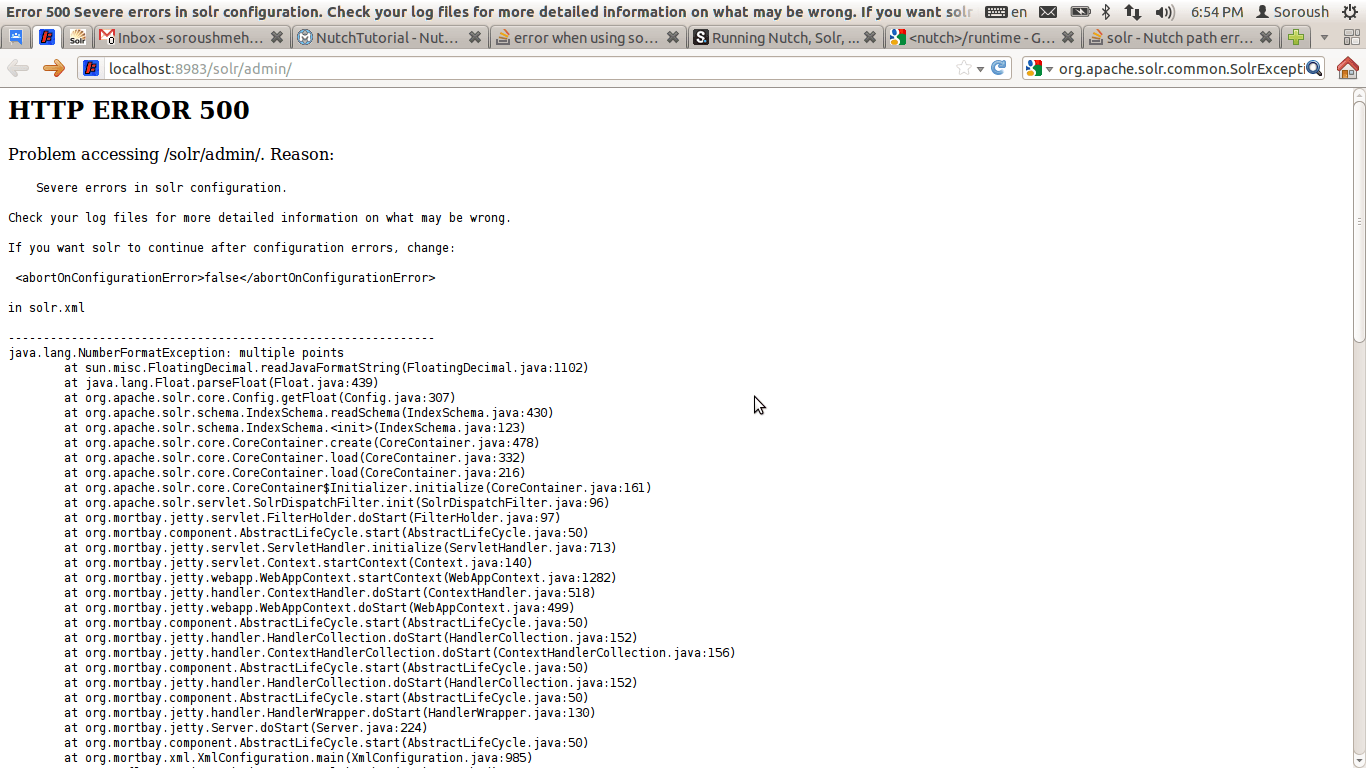Open the network connection indicator
The width and height of the screenshot is (1366, 768).
(x=1133, y=12)
